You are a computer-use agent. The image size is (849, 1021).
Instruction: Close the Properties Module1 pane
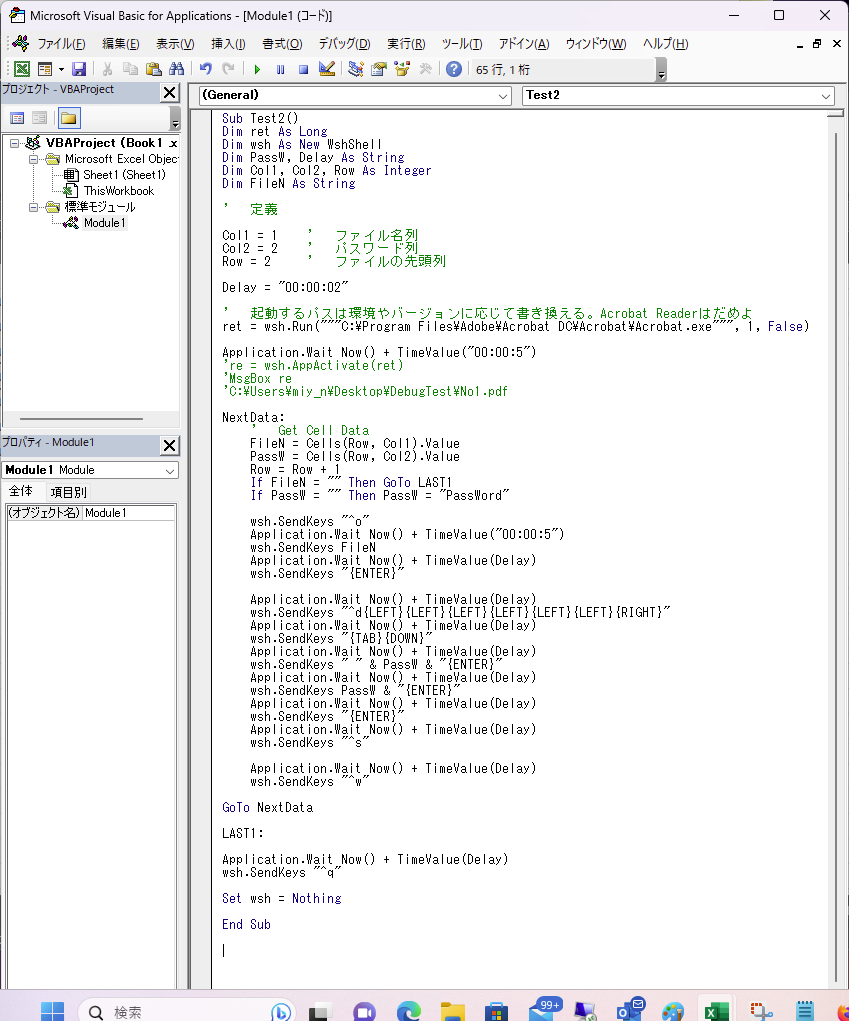pyautogui.click(x=169, y=445)
